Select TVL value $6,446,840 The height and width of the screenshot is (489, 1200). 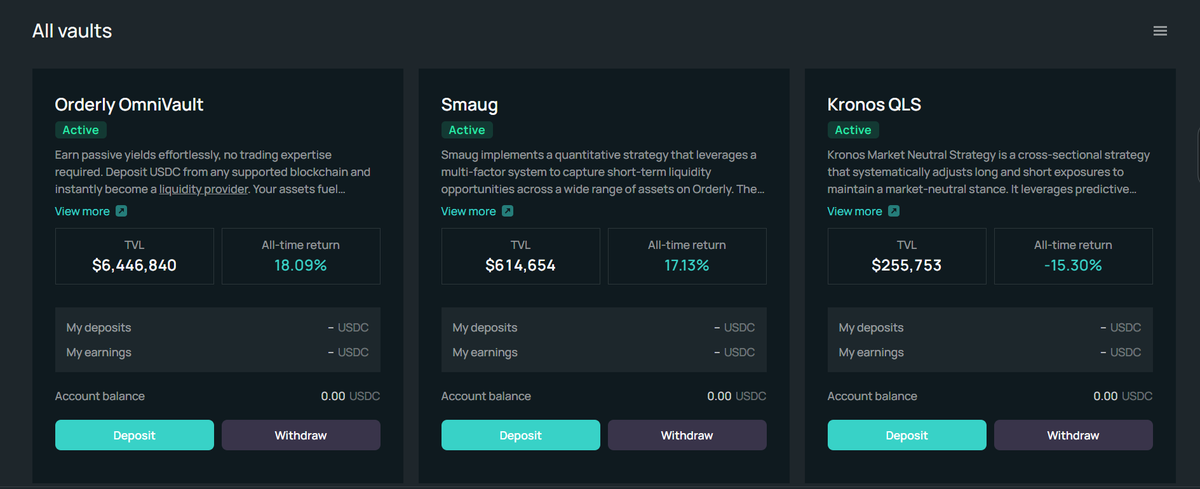134,265
